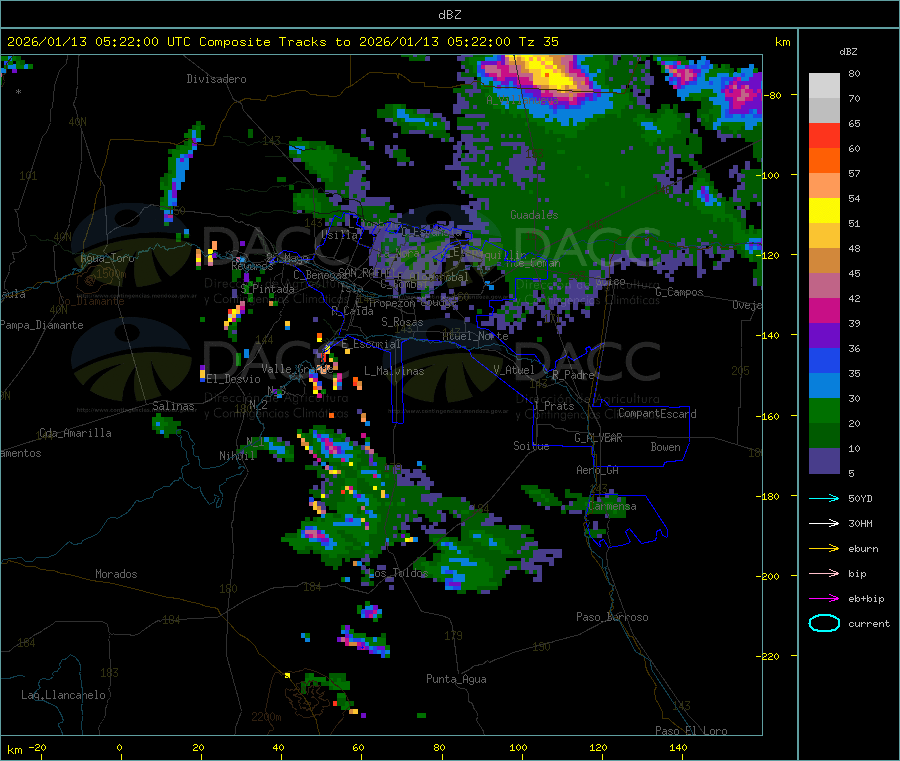Image resolution: width=900 pixels, height=761 pixels.
Task: Click the S_Pintada map label
Action: (x=268, y=289)
